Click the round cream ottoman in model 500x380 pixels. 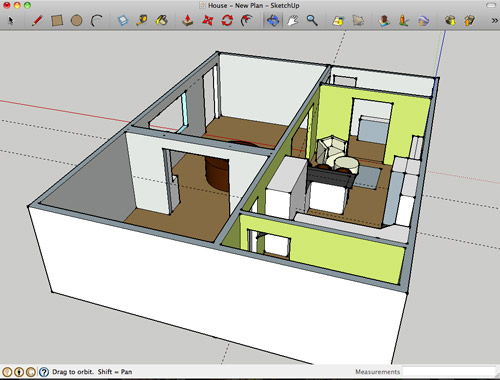point(347,165)
